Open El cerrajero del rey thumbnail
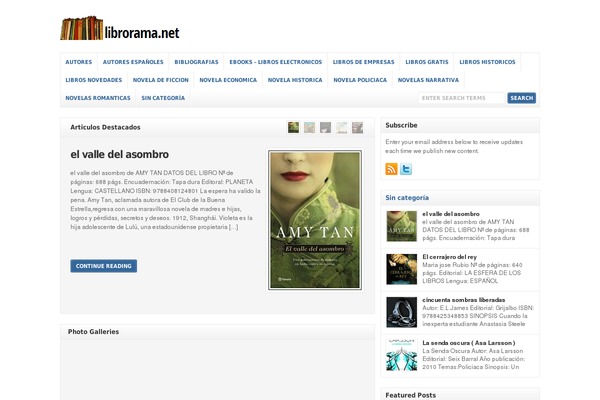 401,269
